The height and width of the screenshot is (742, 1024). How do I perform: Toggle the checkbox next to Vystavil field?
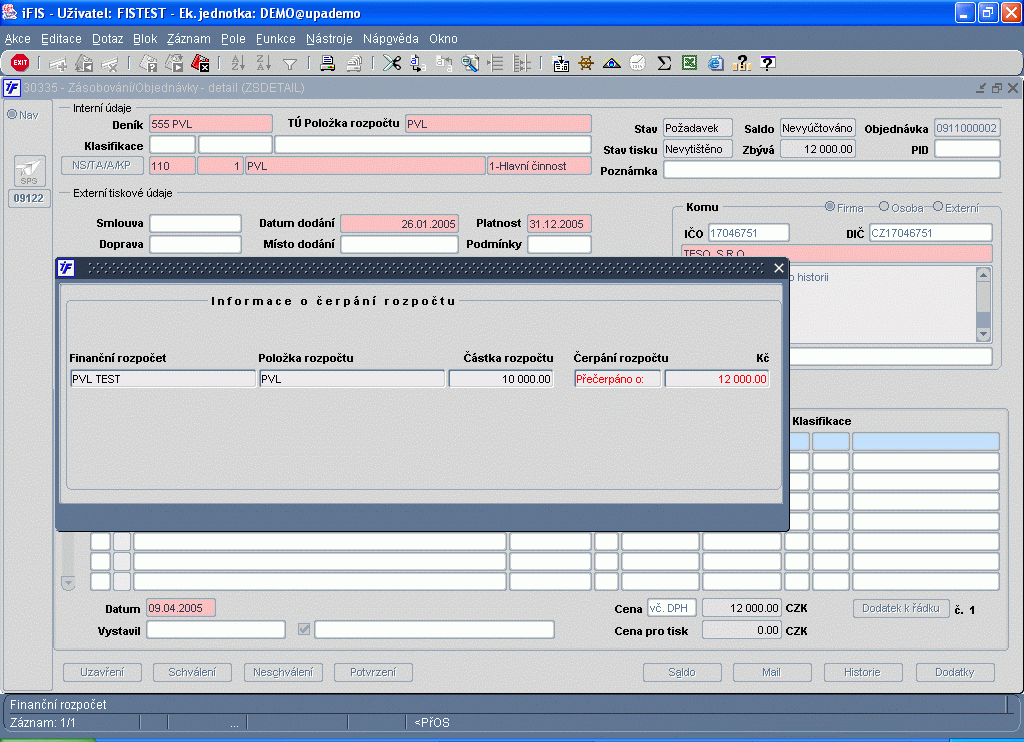point(304,629)
